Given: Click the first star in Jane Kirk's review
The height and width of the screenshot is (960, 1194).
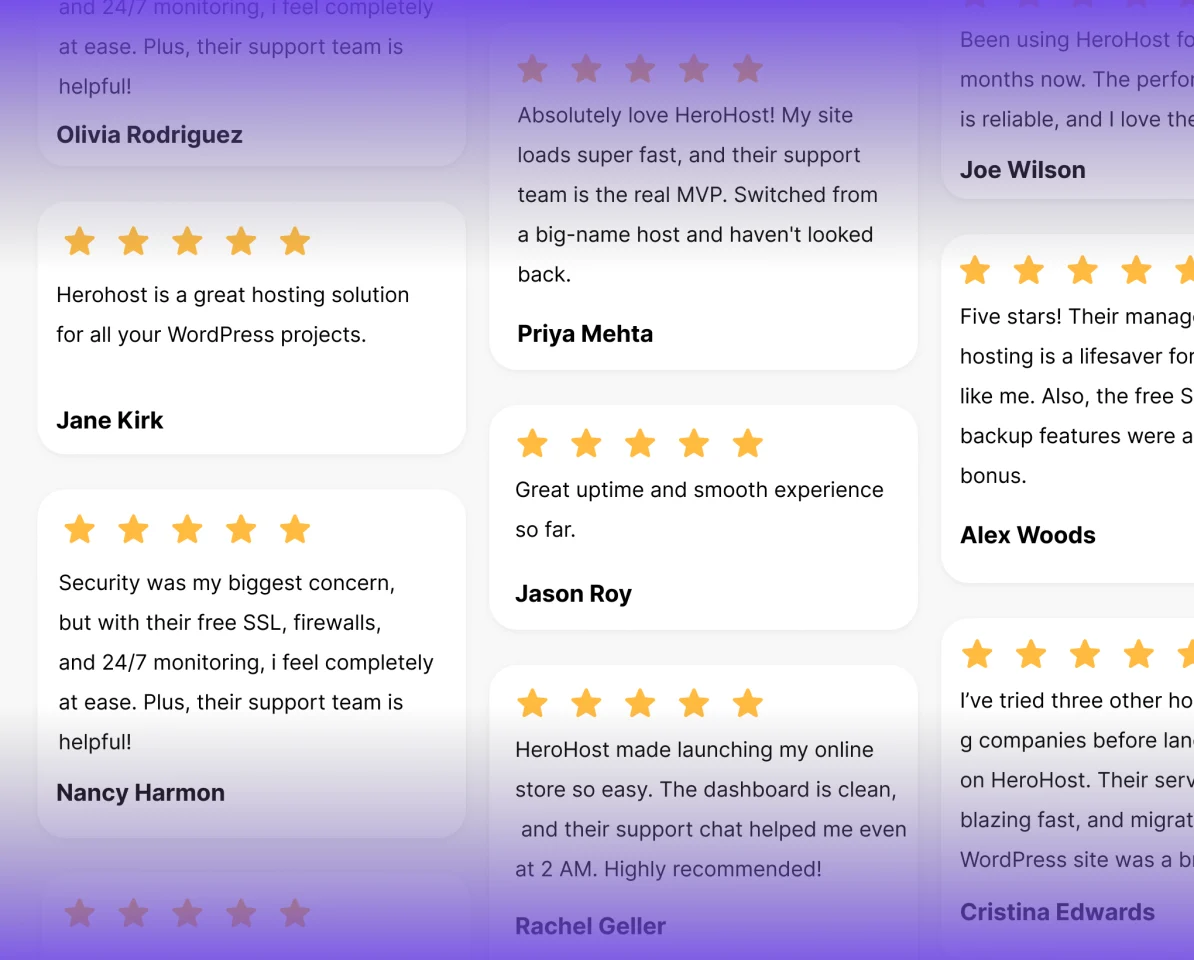Looking at the screenshot, I should (x=79, y=241).
